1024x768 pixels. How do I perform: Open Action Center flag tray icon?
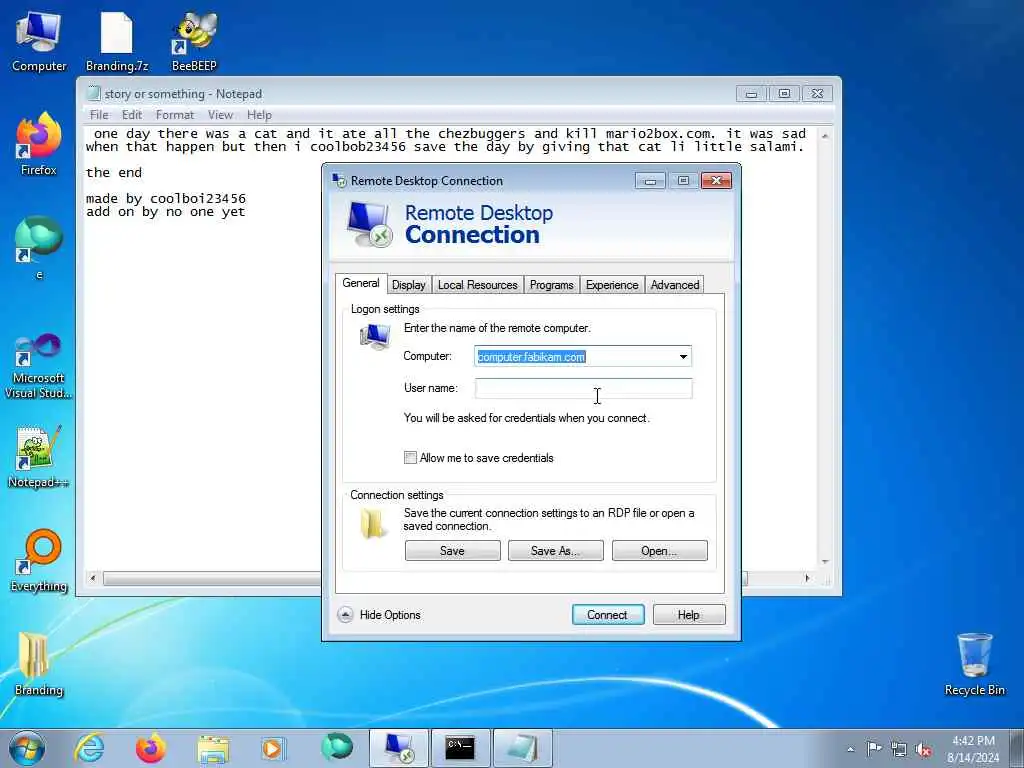(x=873, y=749)
